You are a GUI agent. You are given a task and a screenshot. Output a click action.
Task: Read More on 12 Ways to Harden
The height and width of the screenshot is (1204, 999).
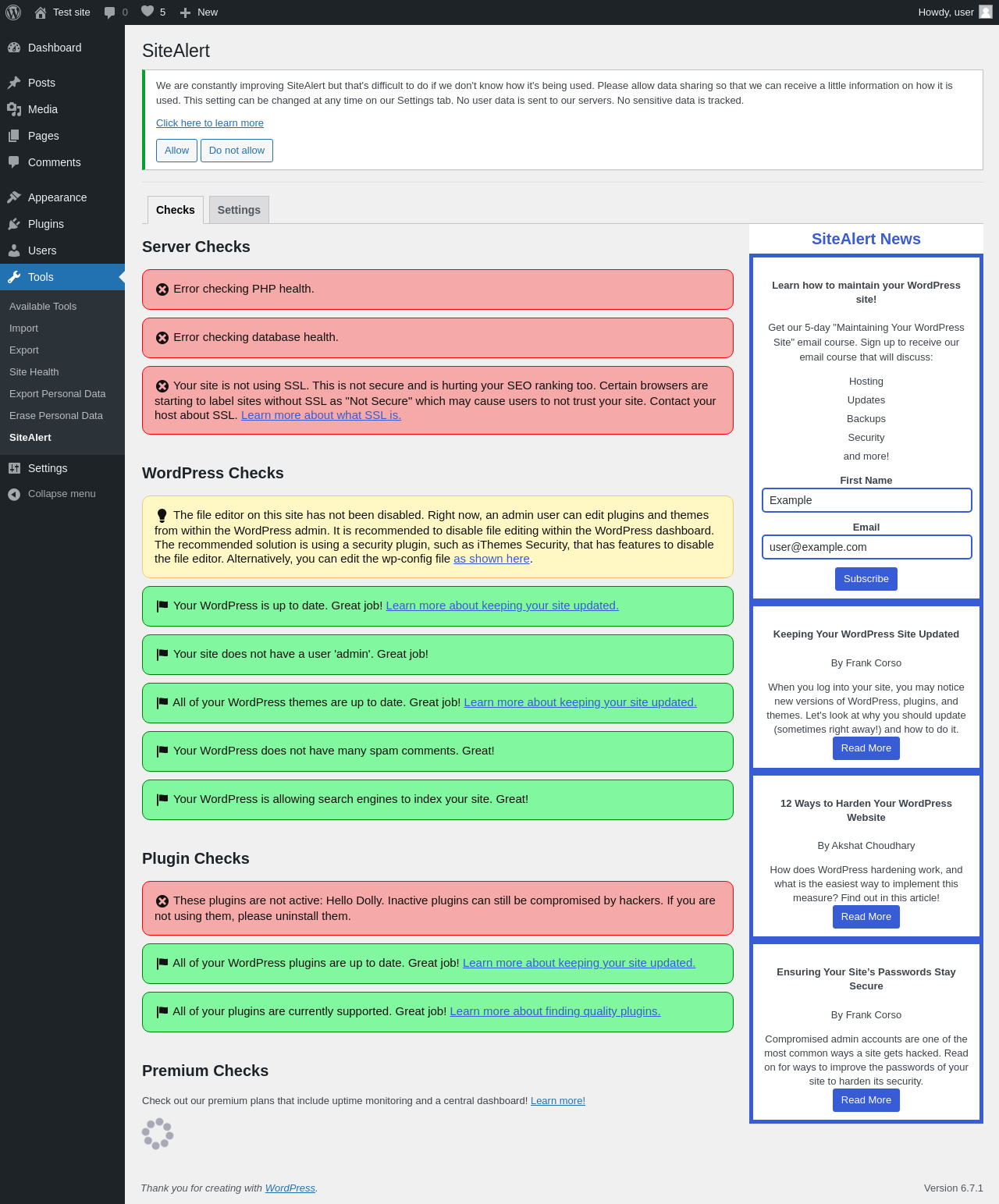pos(866,917)
